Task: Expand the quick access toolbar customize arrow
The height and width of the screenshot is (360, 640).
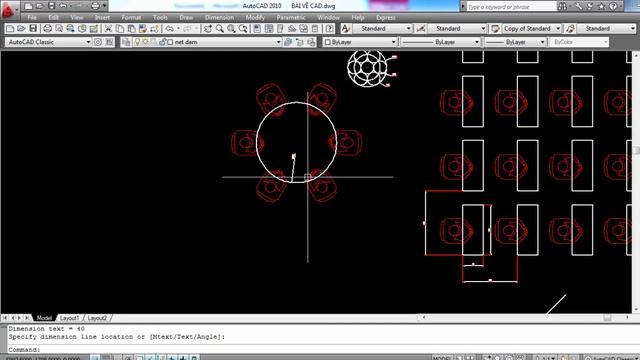Action: click(x=105, y=6)
